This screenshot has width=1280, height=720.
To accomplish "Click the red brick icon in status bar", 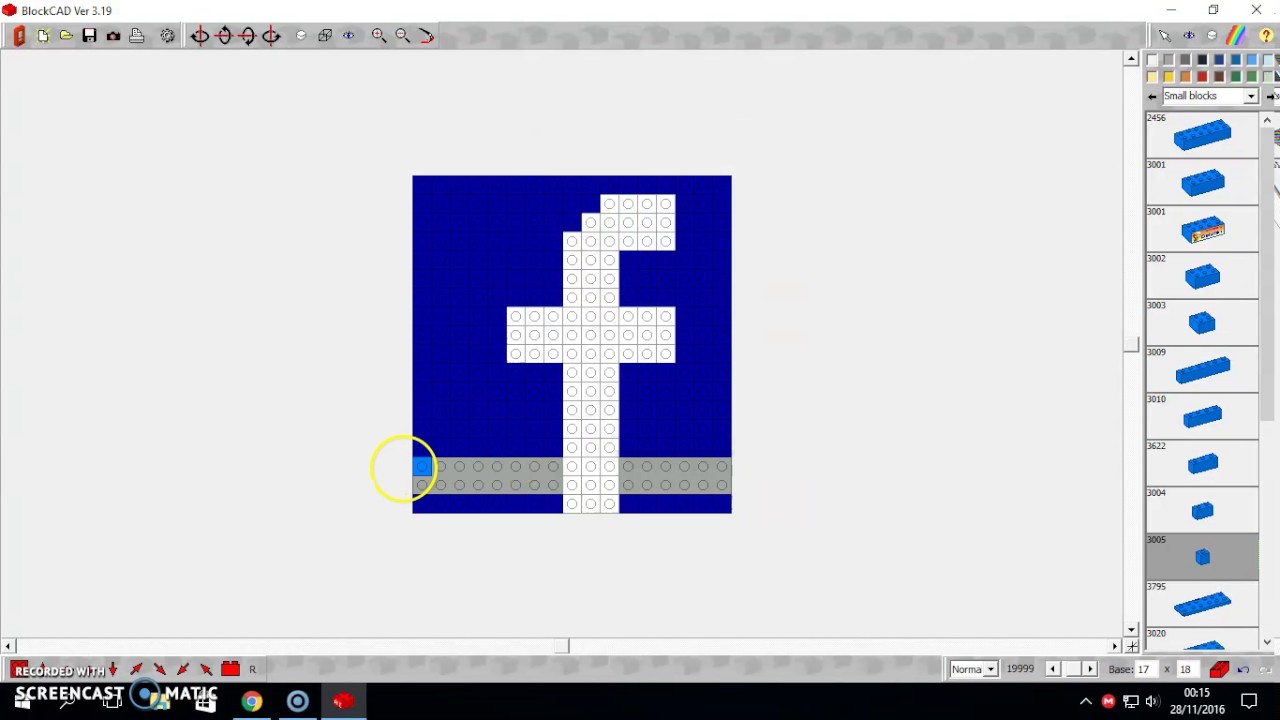I will click(1219, 669).
